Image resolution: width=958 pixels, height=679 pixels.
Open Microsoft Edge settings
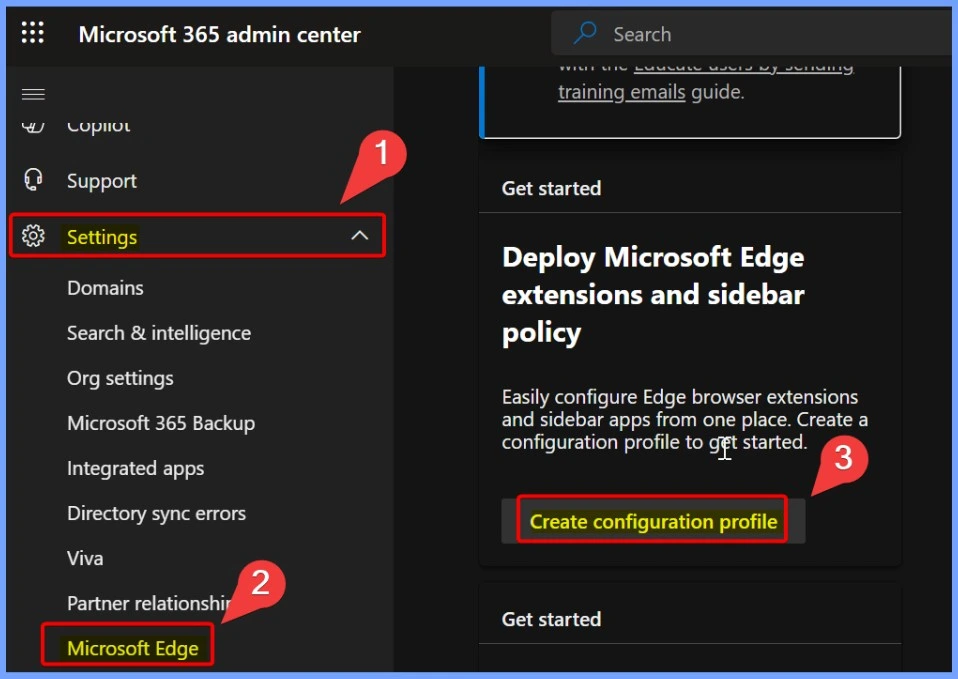pos(133,648)
